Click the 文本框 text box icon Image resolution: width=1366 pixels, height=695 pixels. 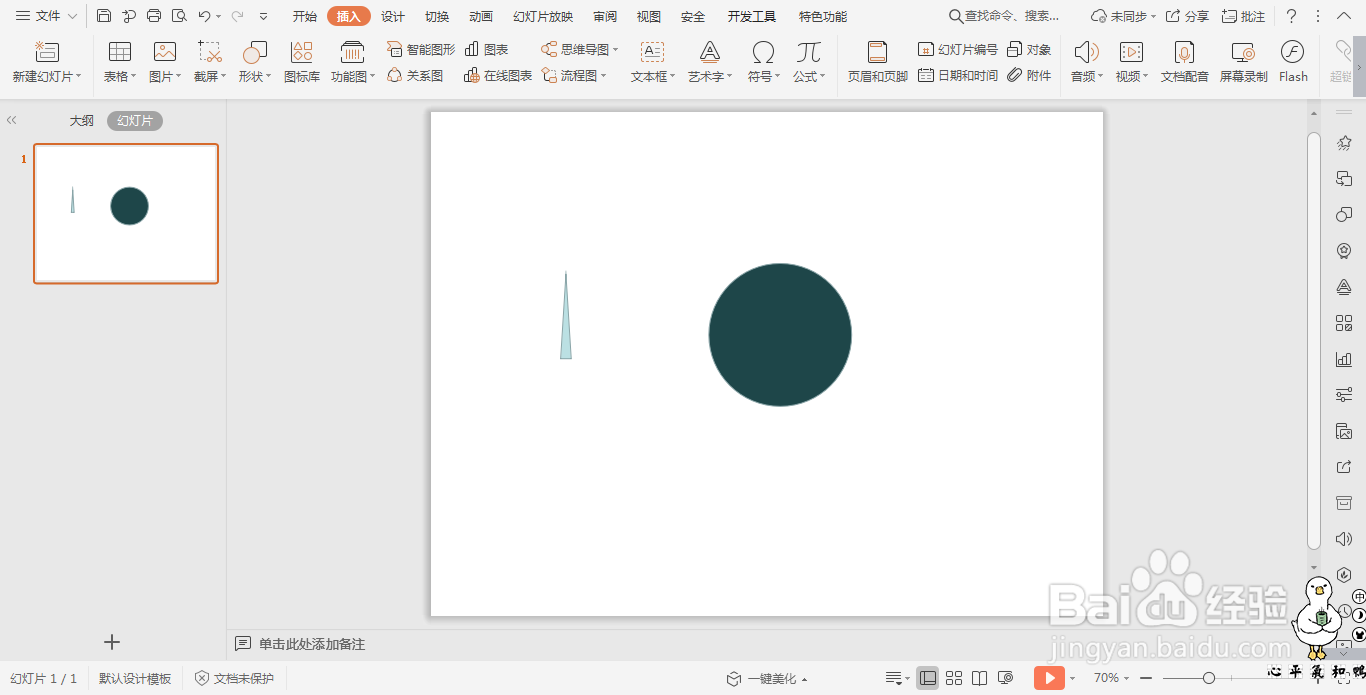652,52
